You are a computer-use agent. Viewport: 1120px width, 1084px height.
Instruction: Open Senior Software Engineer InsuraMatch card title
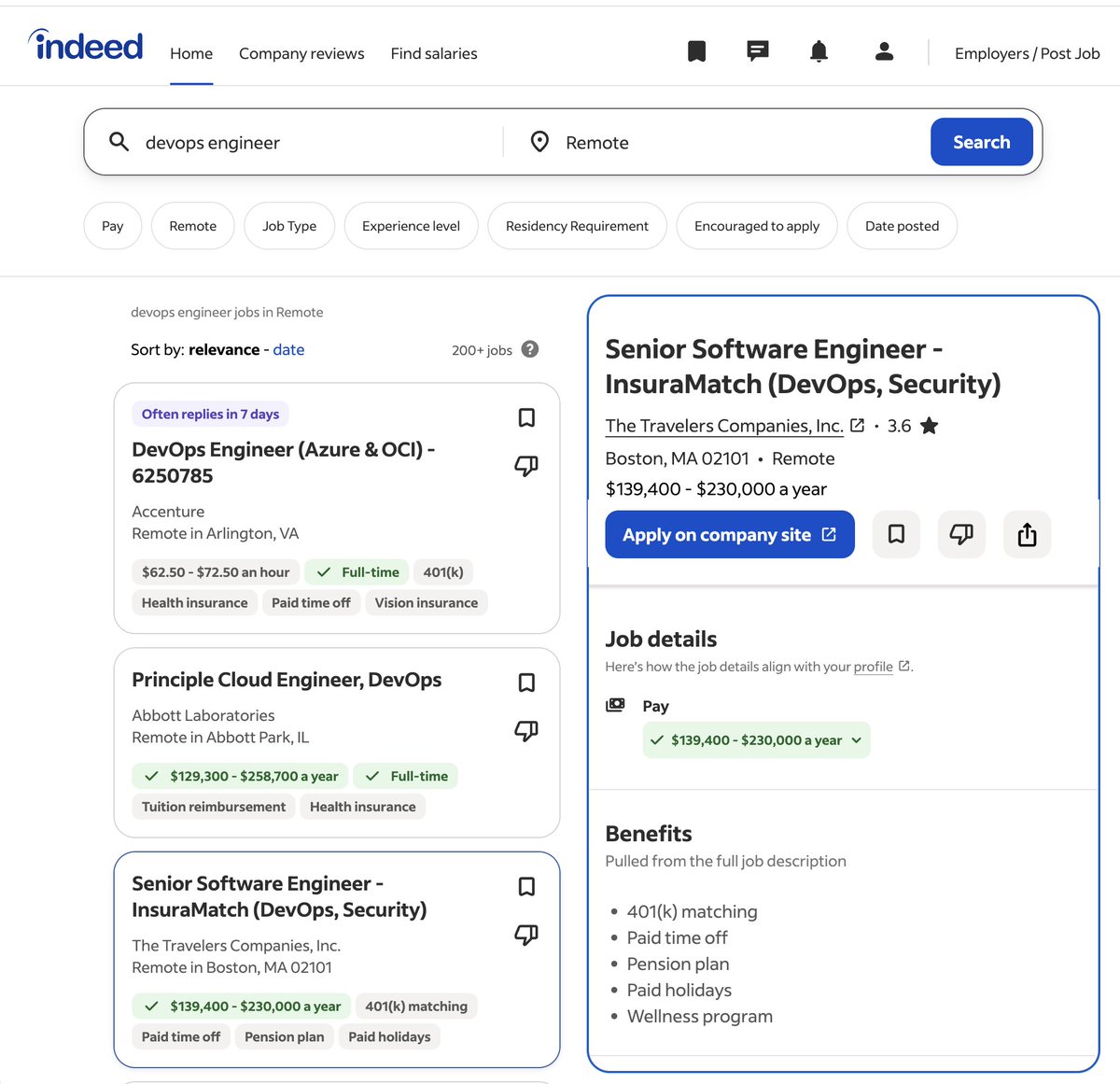[279, 896]
